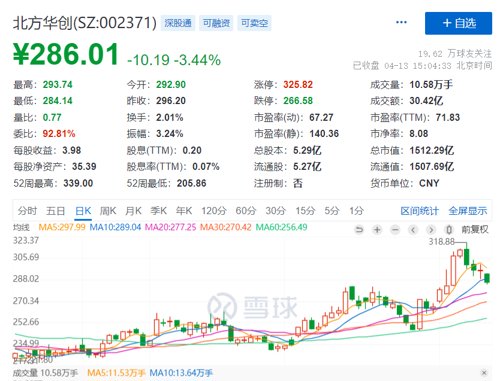Viewport: 500px width, 381px height.
Task: Zoom in chart with plus icon
Action: (377, 230)
